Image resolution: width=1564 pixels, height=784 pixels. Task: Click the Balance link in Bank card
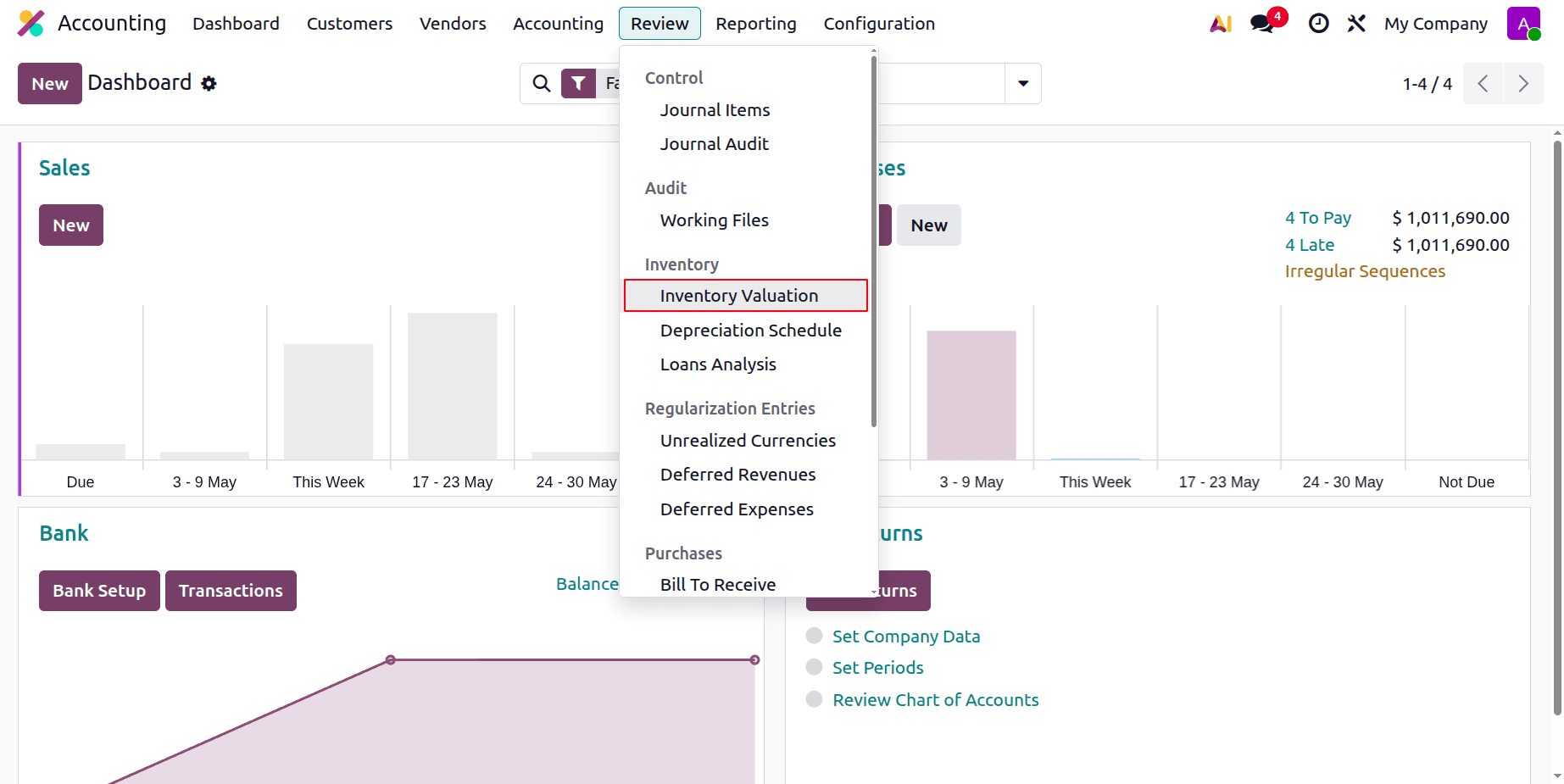[x=587, y=584]
